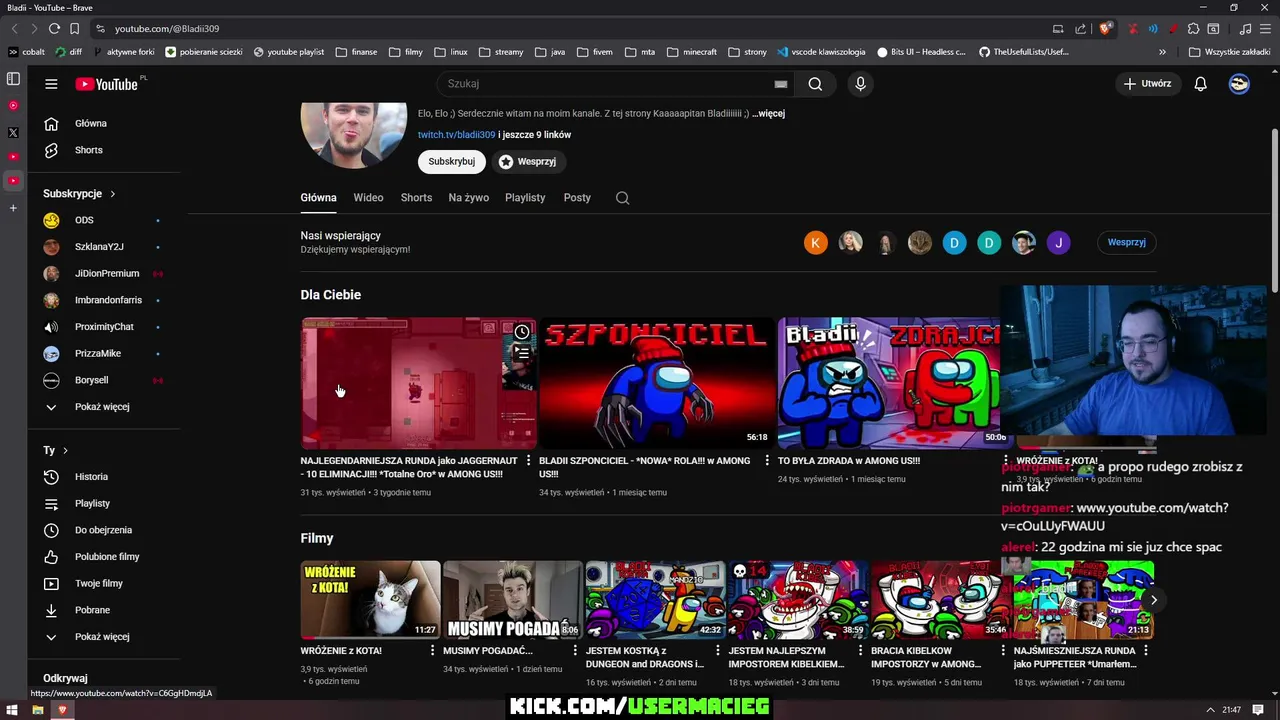Reload the page in Brave
1280x720 pixels.
point(54,29)
